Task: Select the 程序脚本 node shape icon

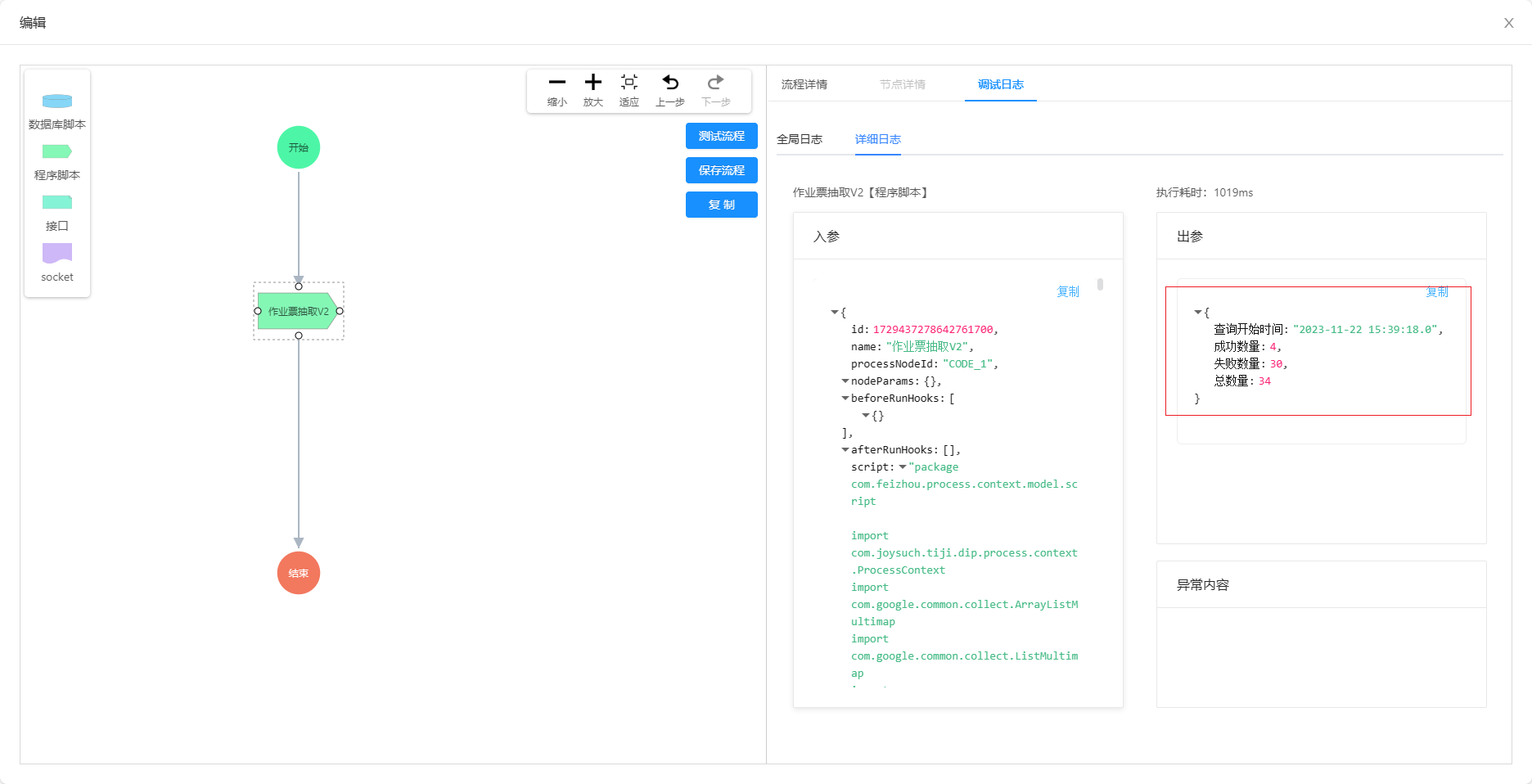Action: (57, 151)
